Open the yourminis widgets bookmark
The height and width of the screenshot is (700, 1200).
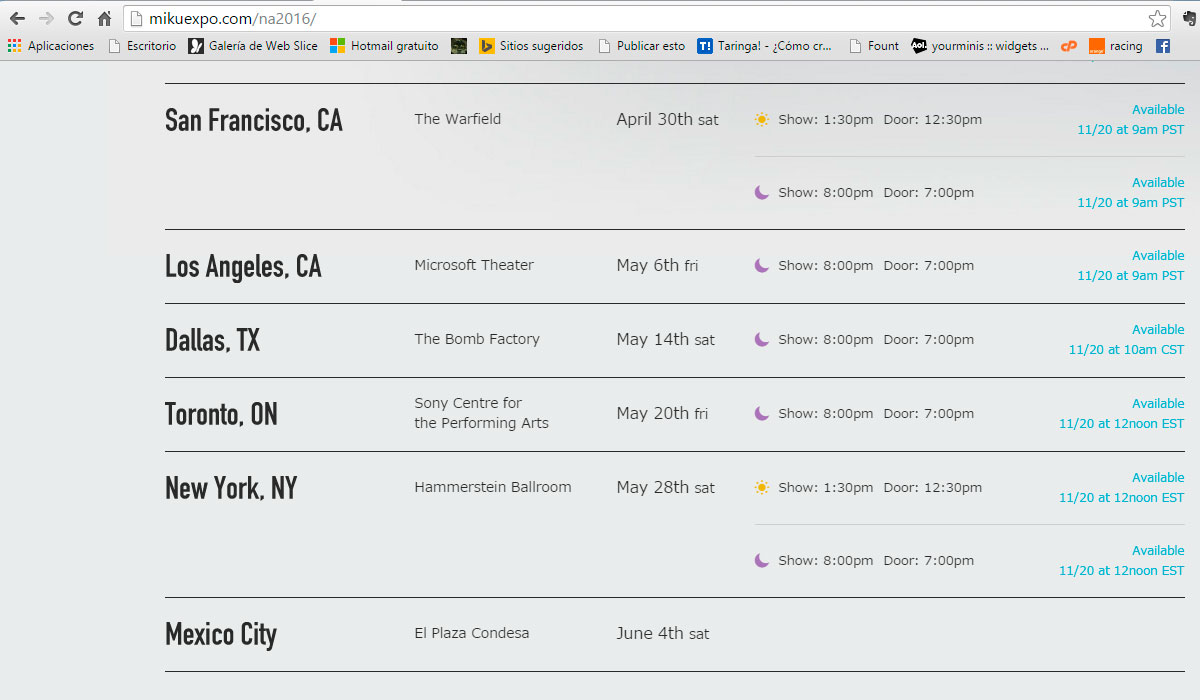click(980, 46)
